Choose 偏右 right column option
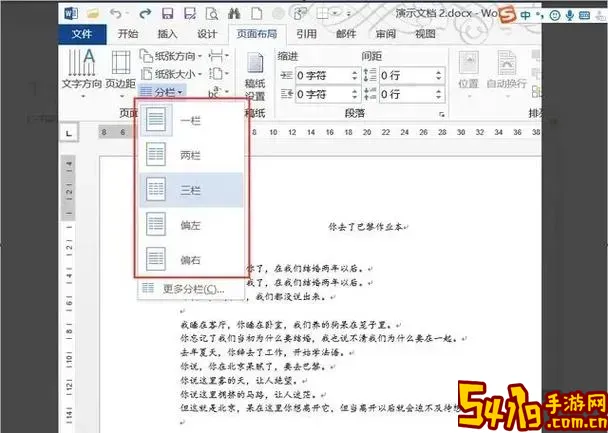This screenshot has width=608, height=433. coord(192,260)
